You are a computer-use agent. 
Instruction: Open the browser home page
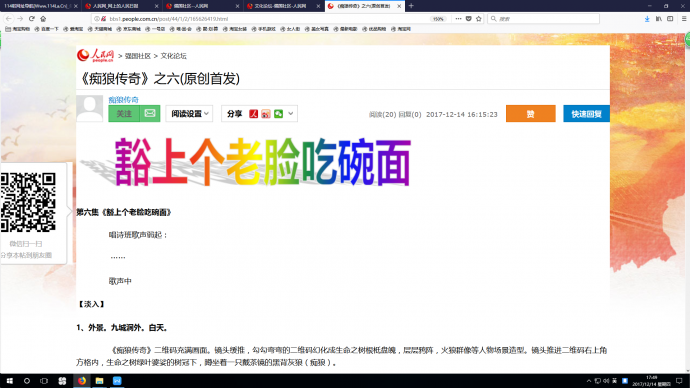tap(43, 19)
